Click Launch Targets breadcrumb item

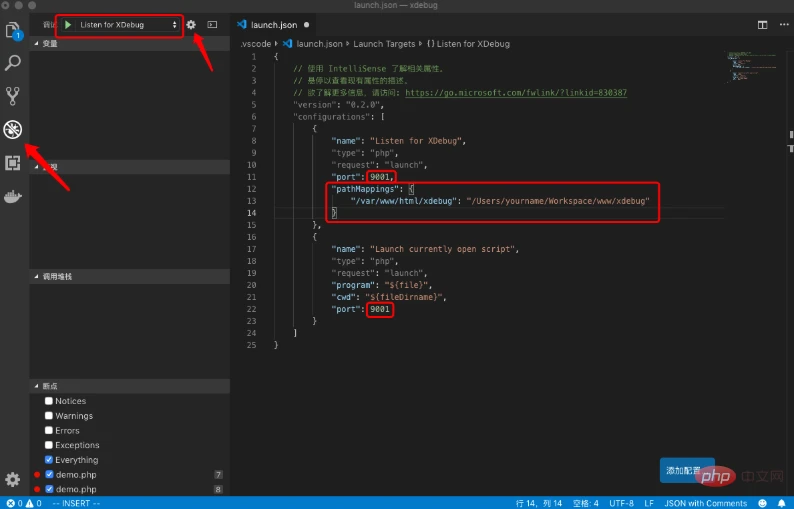click(384, 44)
